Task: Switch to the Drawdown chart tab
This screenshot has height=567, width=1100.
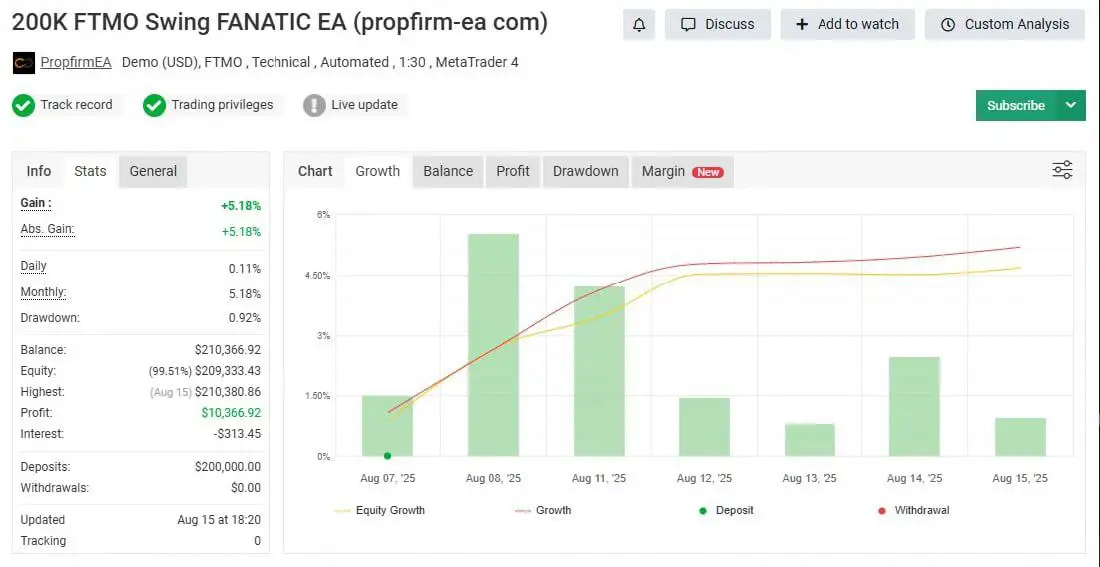Action: point(585,171)
